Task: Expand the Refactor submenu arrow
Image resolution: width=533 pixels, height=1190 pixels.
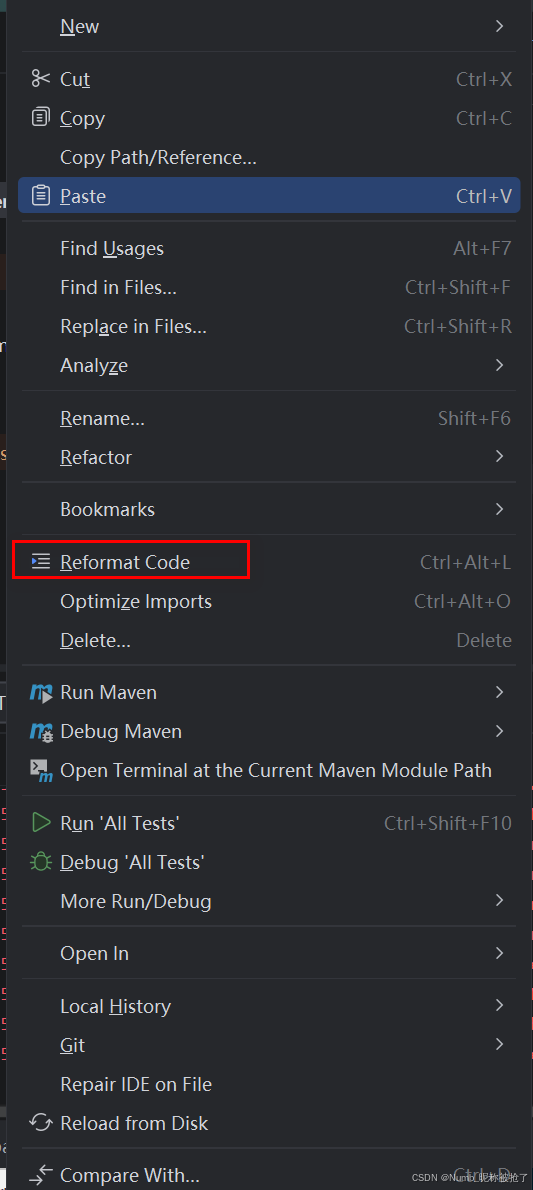Action: click(499, 456)
